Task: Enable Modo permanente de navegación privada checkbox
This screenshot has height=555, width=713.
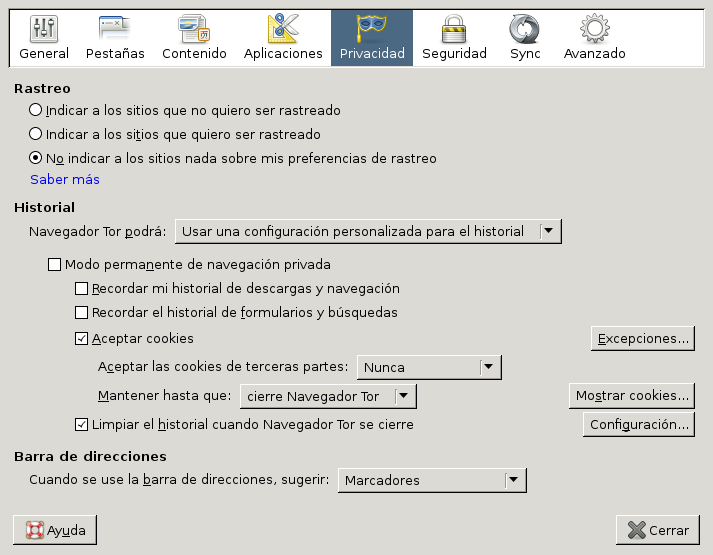Action: pos(55,265)
